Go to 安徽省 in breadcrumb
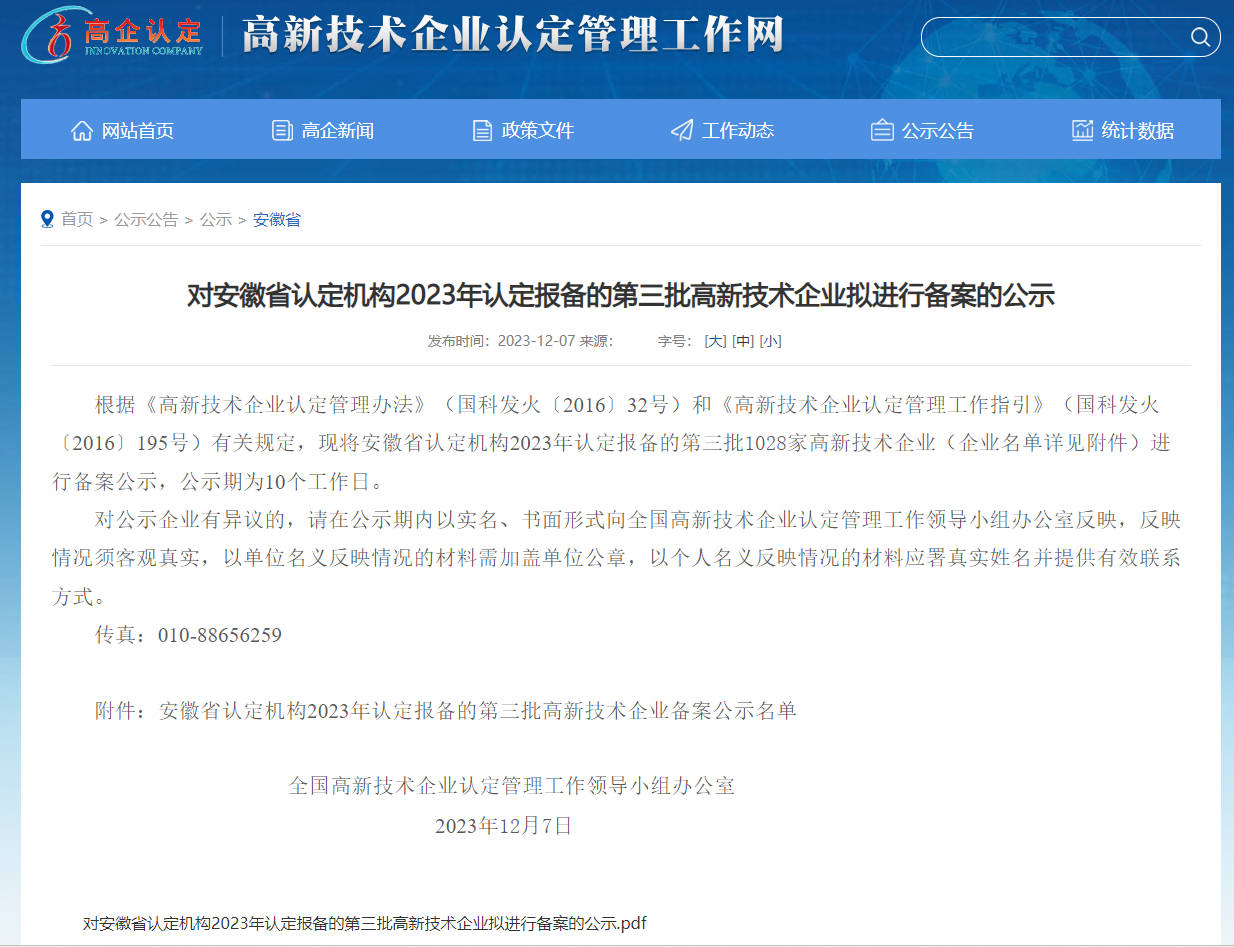Image resolution: width=1234 pixels, height=947 pixels. [277, 219]
